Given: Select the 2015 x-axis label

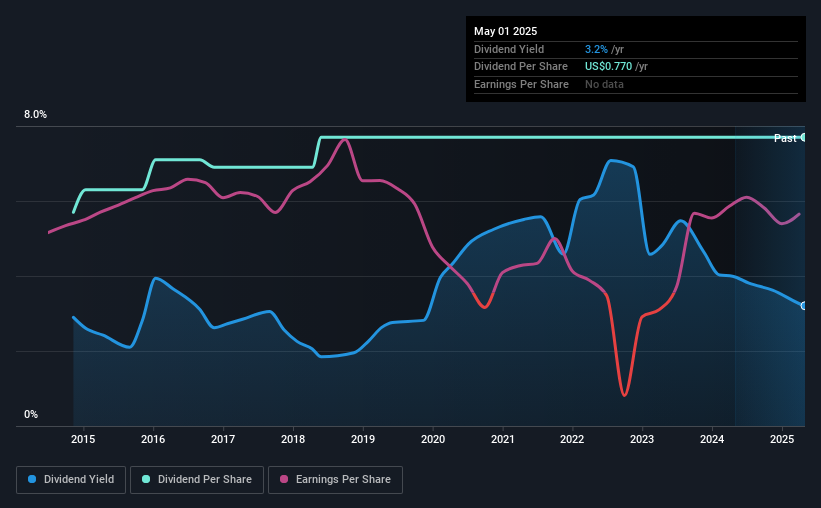Looking at the screenshot, I should [83, 439].
